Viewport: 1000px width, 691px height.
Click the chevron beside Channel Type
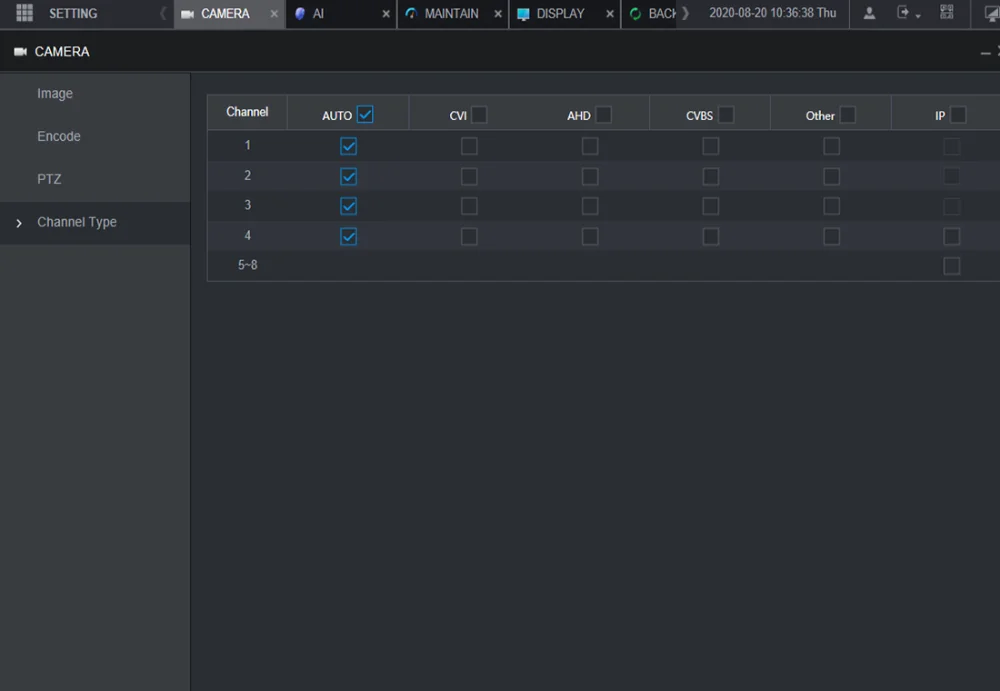pyautogui.click(x=19, y=223)
